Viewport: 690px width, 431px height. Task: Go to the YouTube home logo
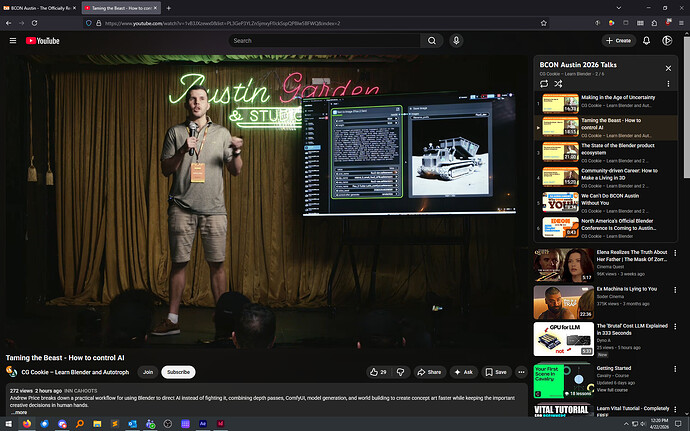(43, 41)
